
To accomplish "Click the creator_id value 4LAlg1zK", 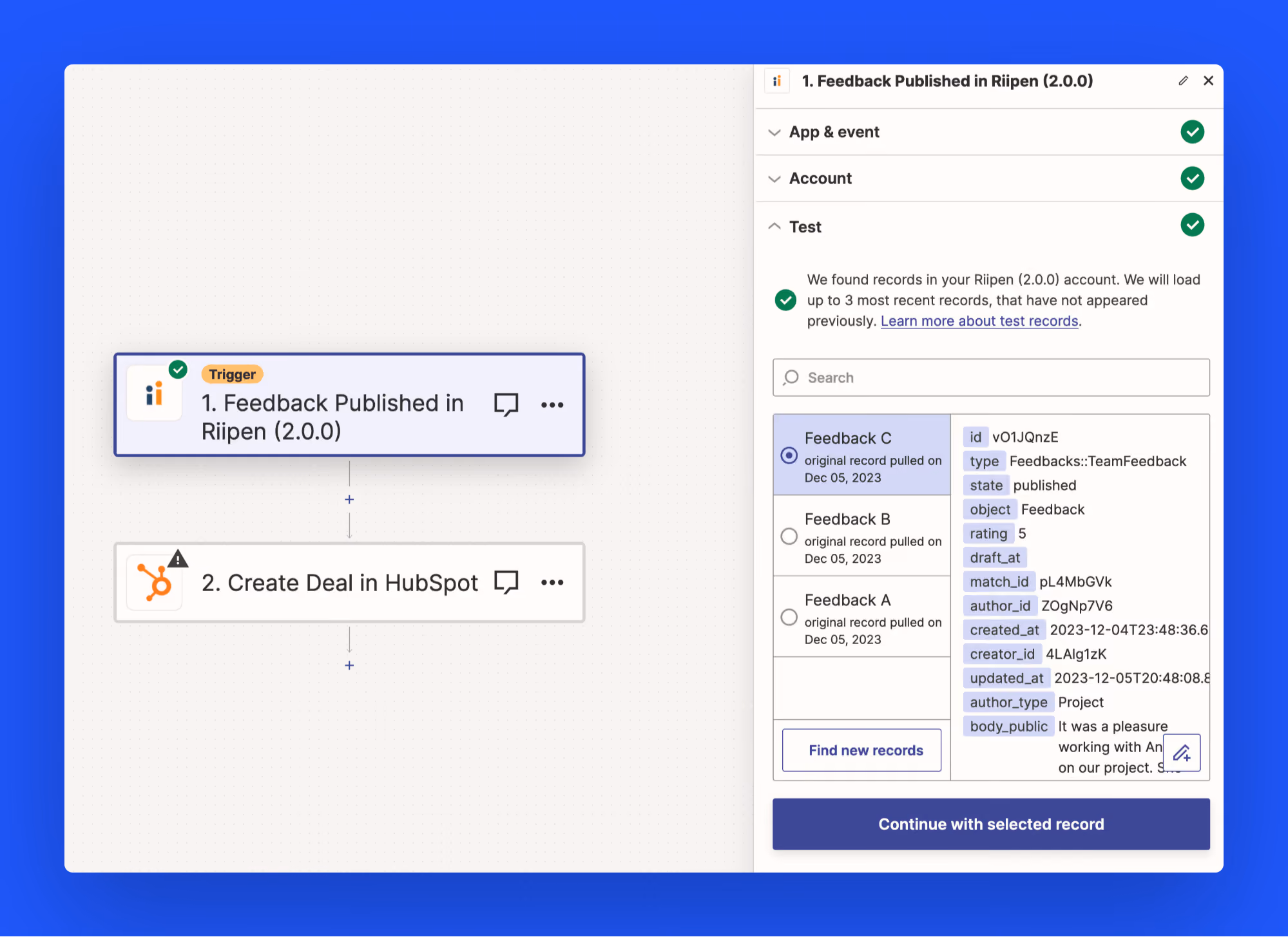I will click(x=1076, y=654).
